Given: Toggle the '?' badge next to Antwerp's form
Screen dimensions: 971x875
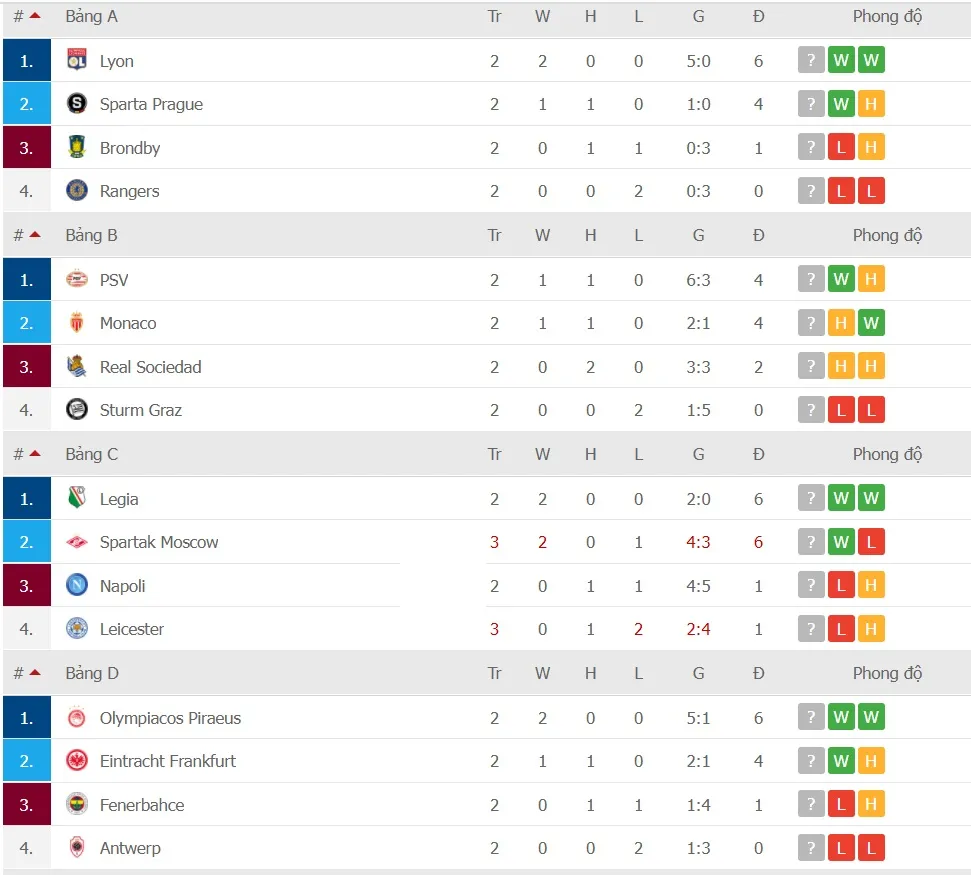Looking at the screenshot, I should 811,847.
